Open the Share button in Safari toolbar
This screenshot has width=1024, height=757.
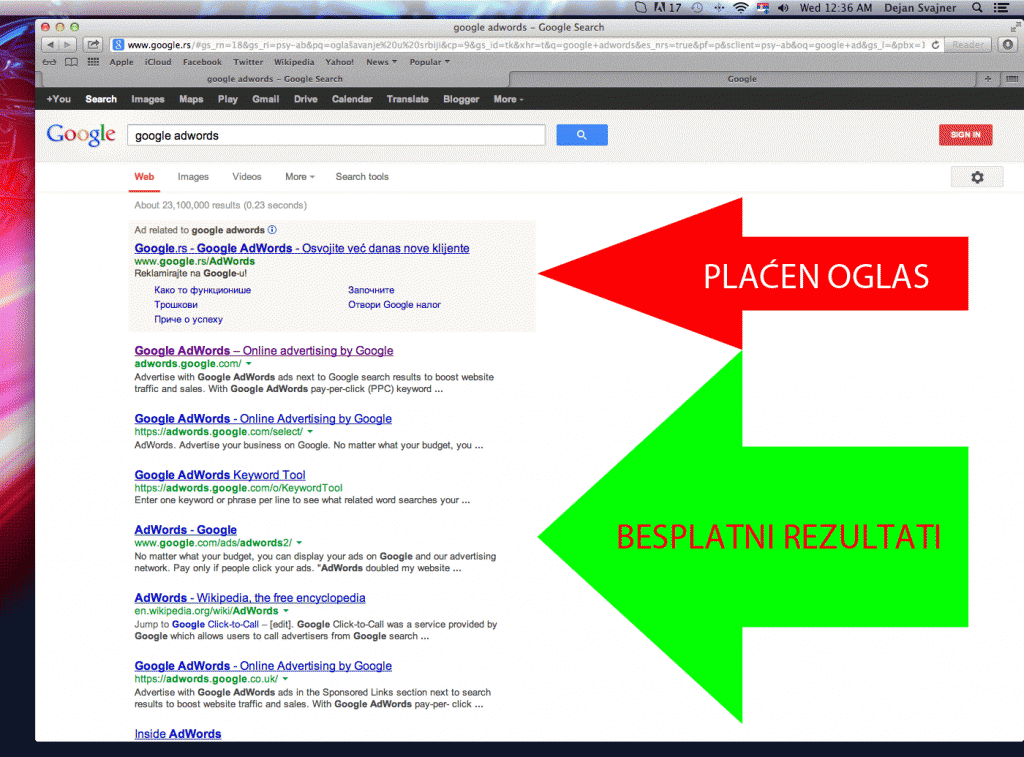(93, 44)
